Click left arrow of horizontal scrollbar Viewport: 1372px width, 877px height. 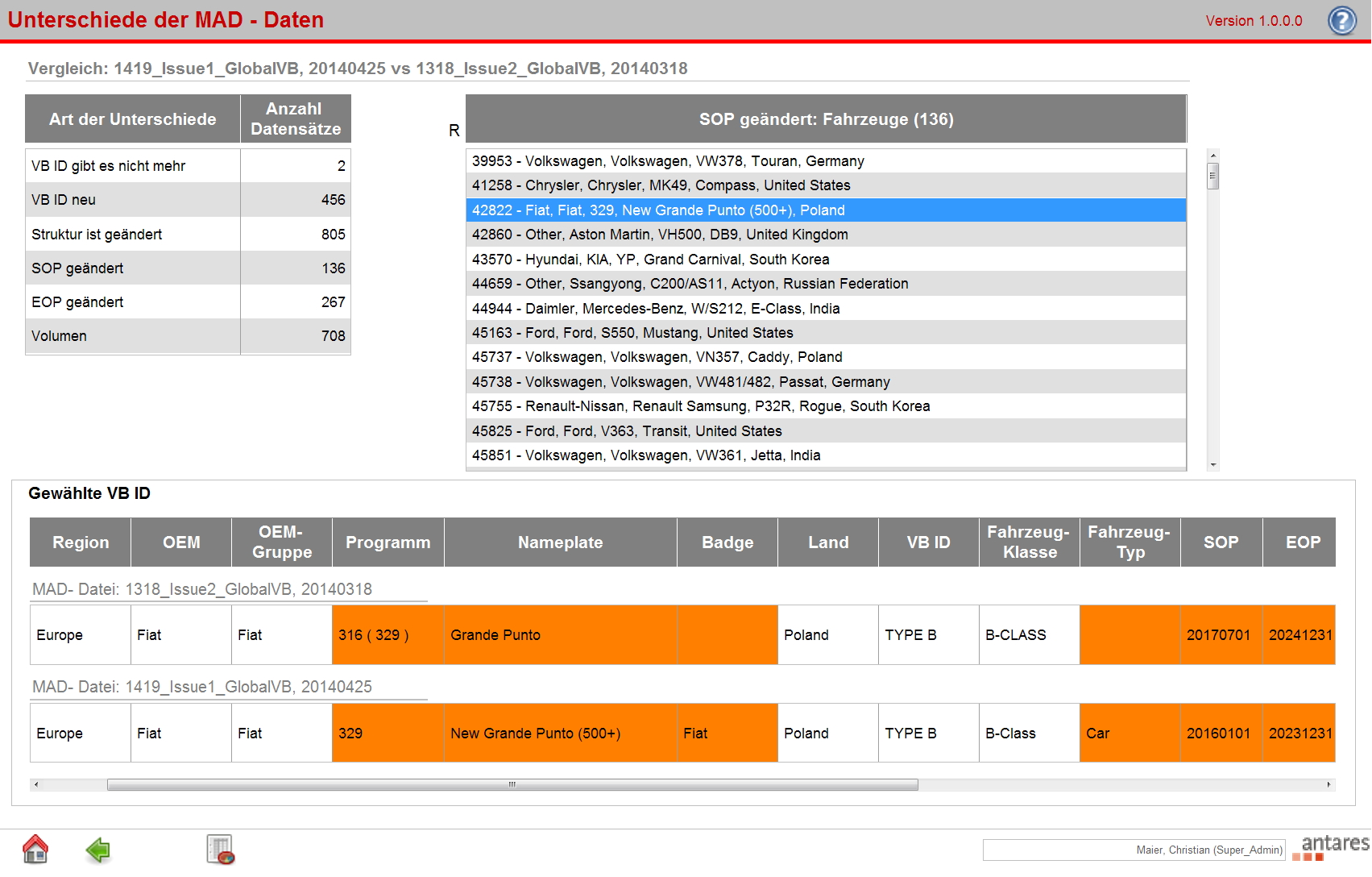[x=36, y=784]
